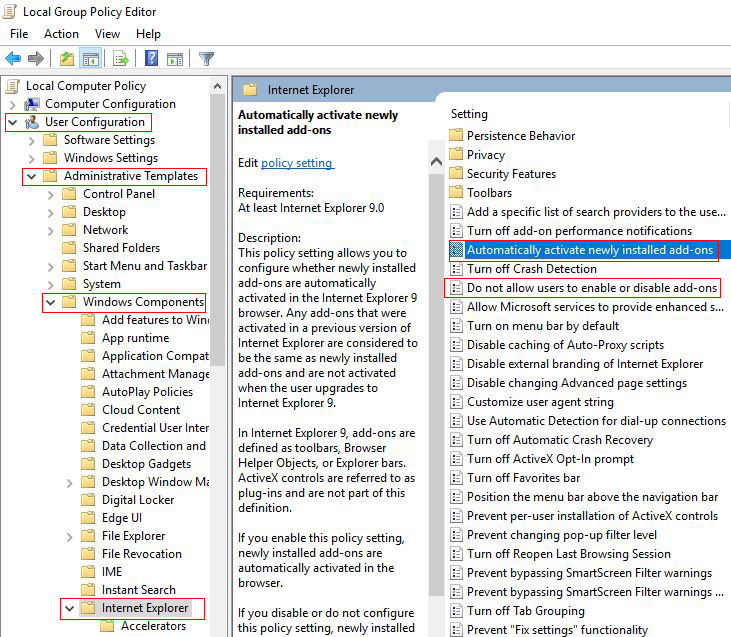The height and width of the screenshot is (637, 731).
Task: Click the Cloud Content folder icon
Action: coord(88,410)
